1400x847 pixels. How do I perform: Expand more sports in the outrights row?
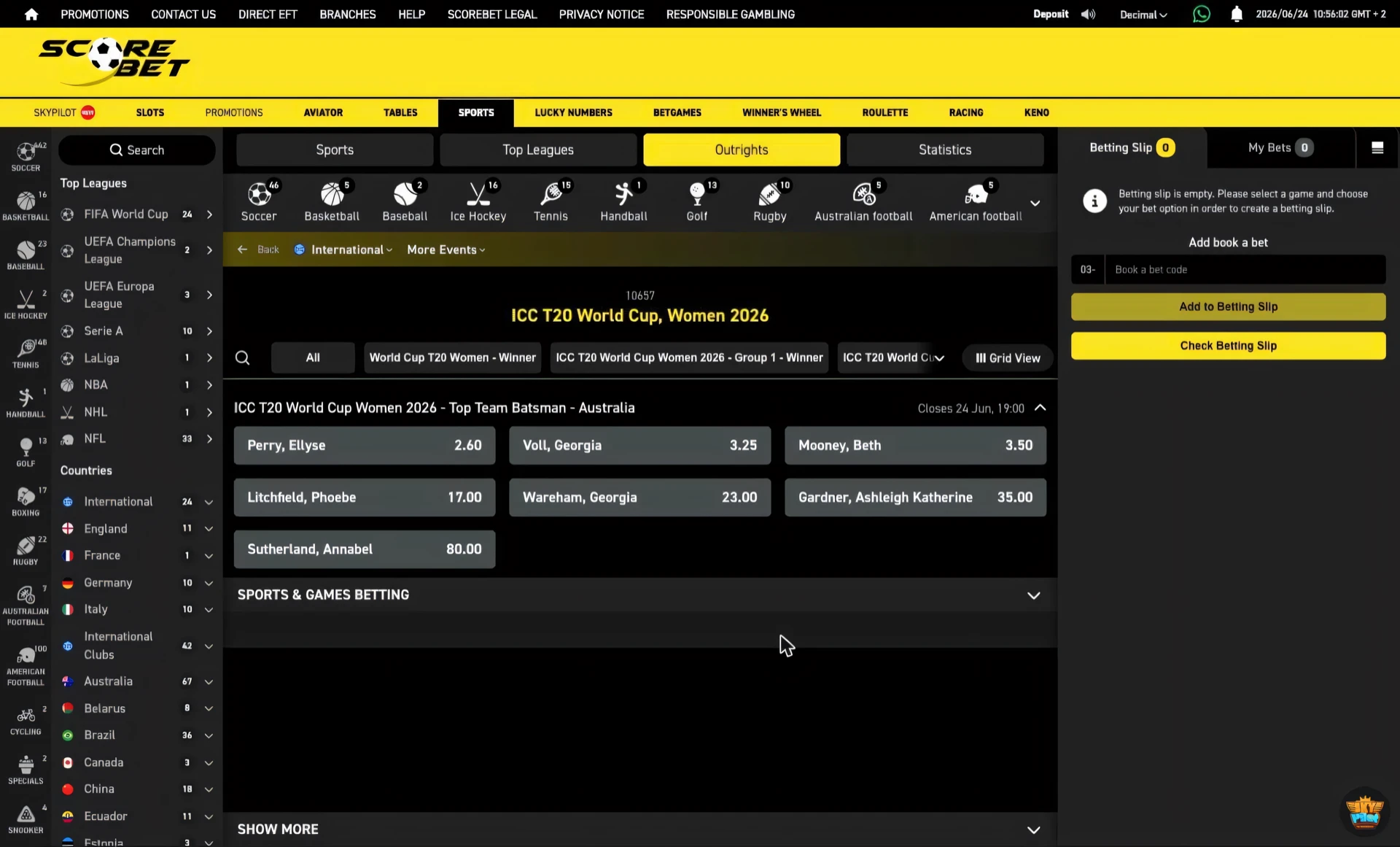pyautogui.click(x=1035, y=203)
